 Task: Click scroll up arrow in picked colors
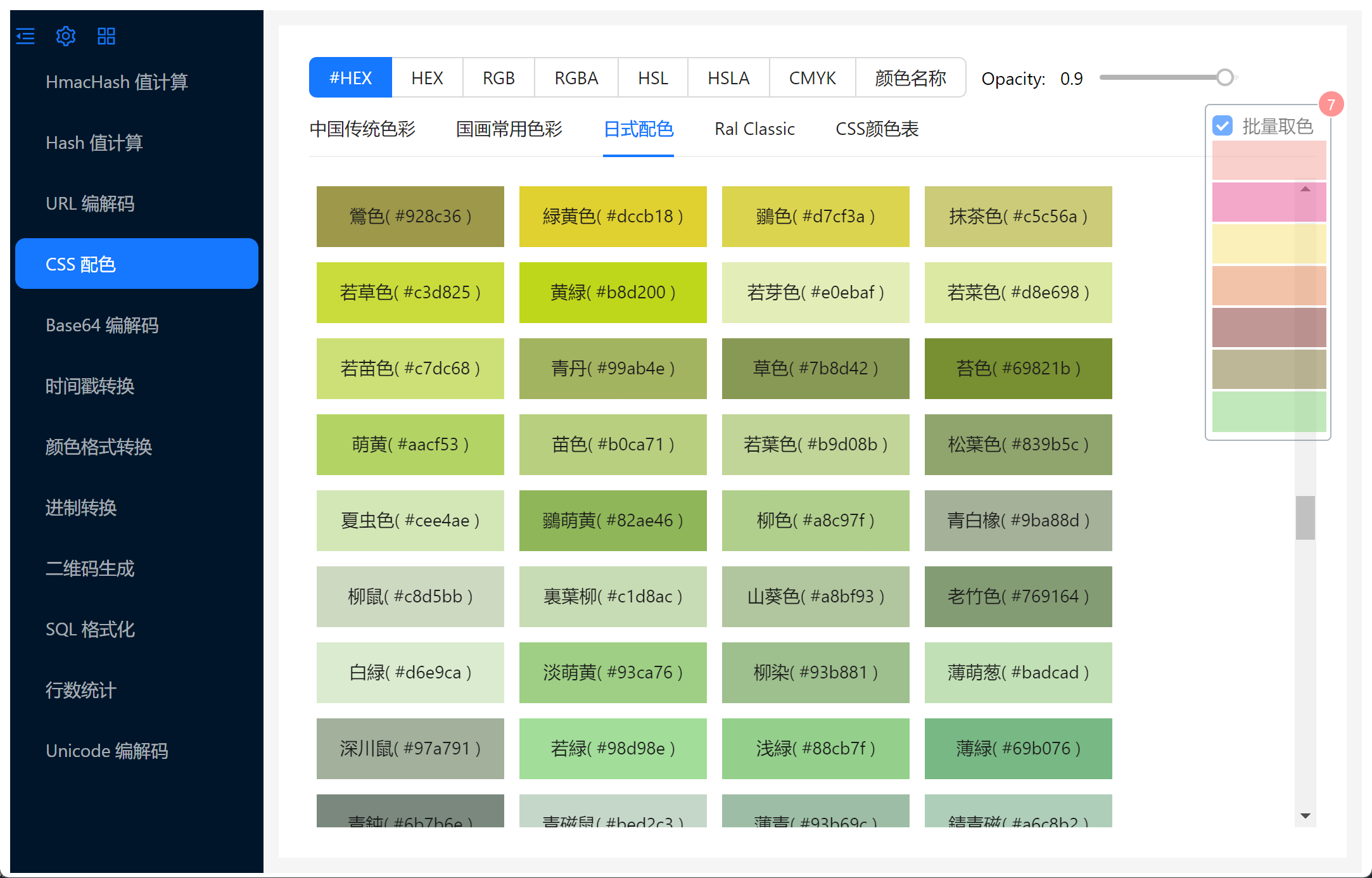[x=1305, y=189]
